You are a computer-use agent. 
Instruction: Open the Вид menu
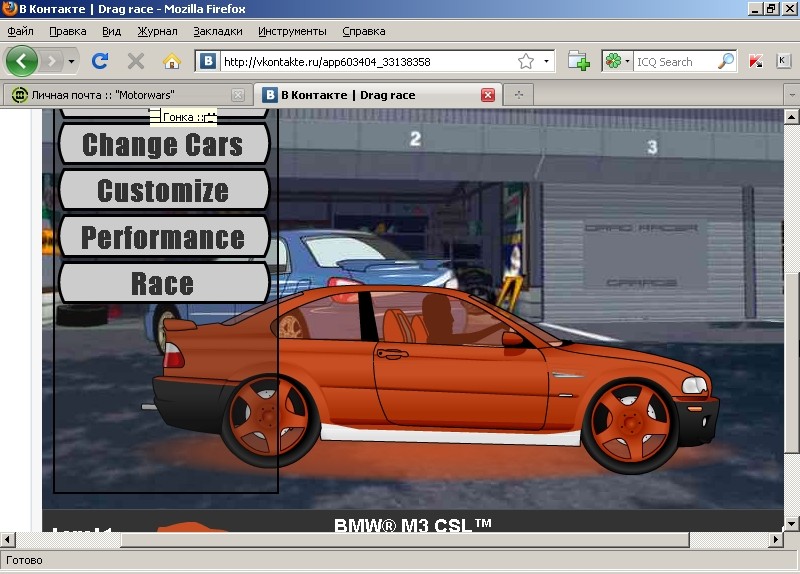[111, 31]
